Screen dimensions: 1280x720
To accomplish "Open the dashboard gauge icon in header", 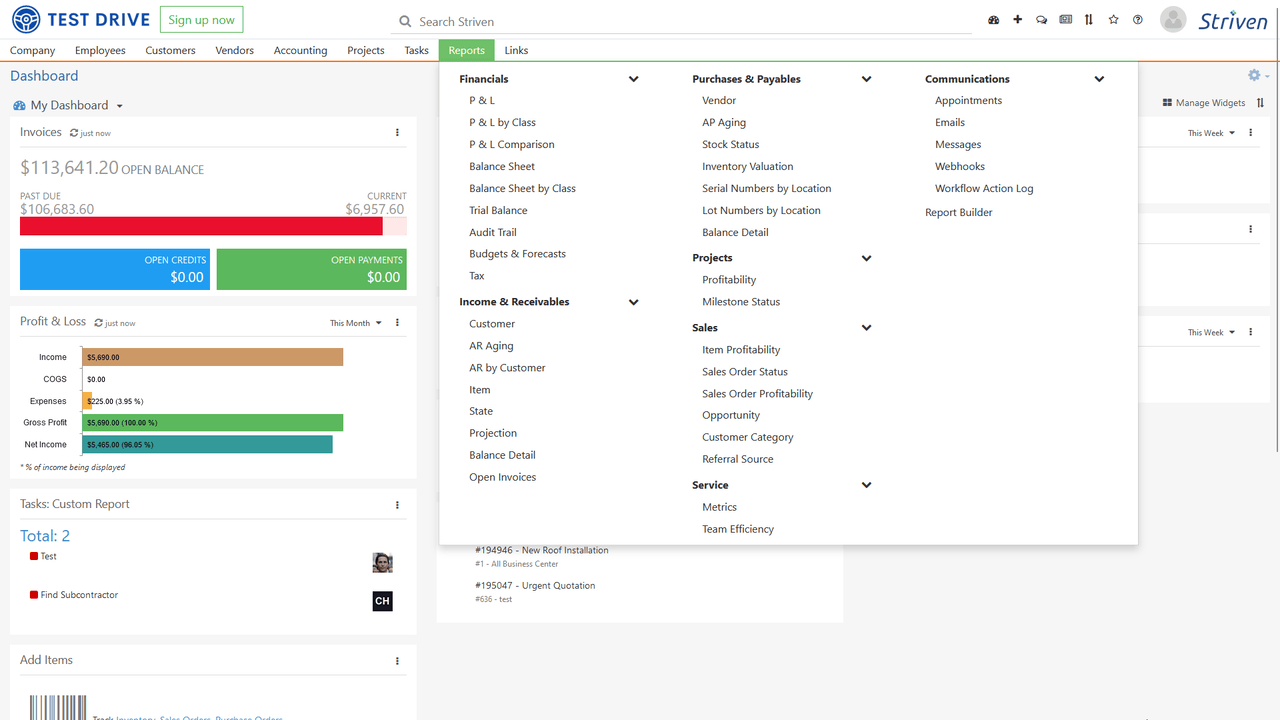I will click(993, 20).
